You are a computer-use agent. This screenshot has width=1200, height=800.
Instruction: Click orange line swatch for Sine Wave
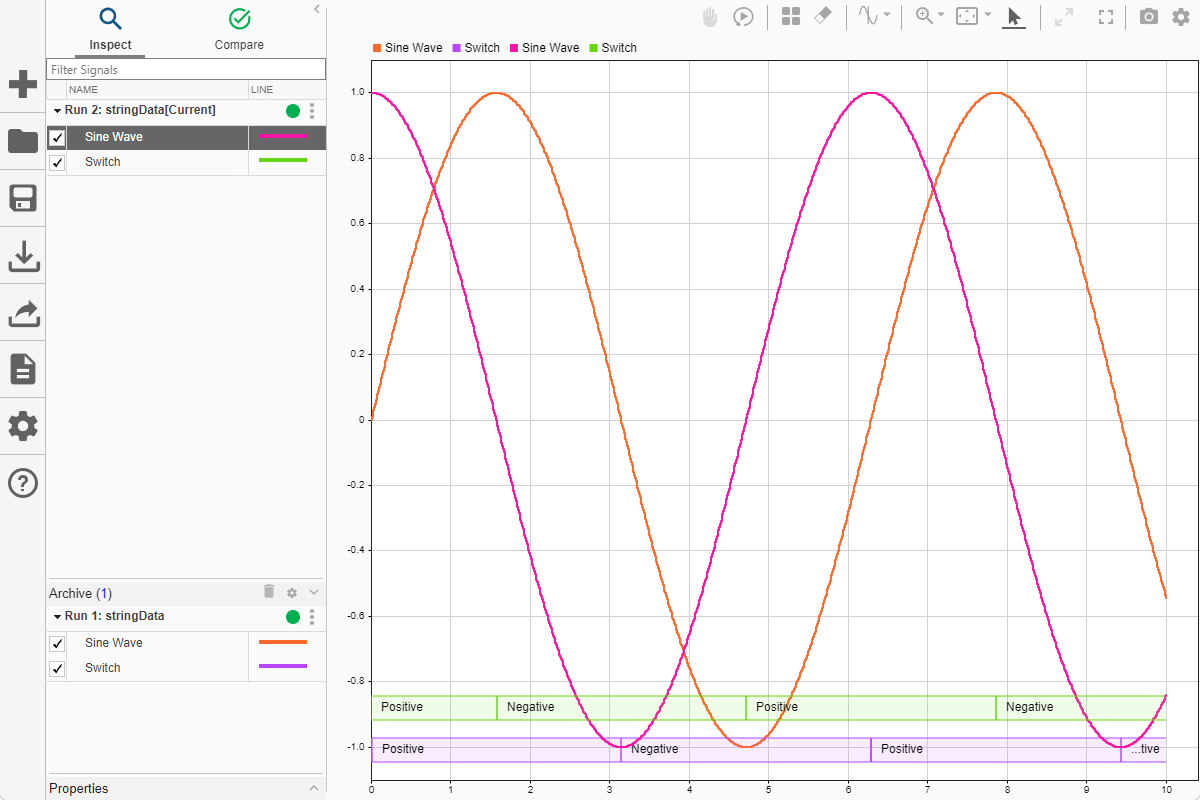[x=283, y=643]
